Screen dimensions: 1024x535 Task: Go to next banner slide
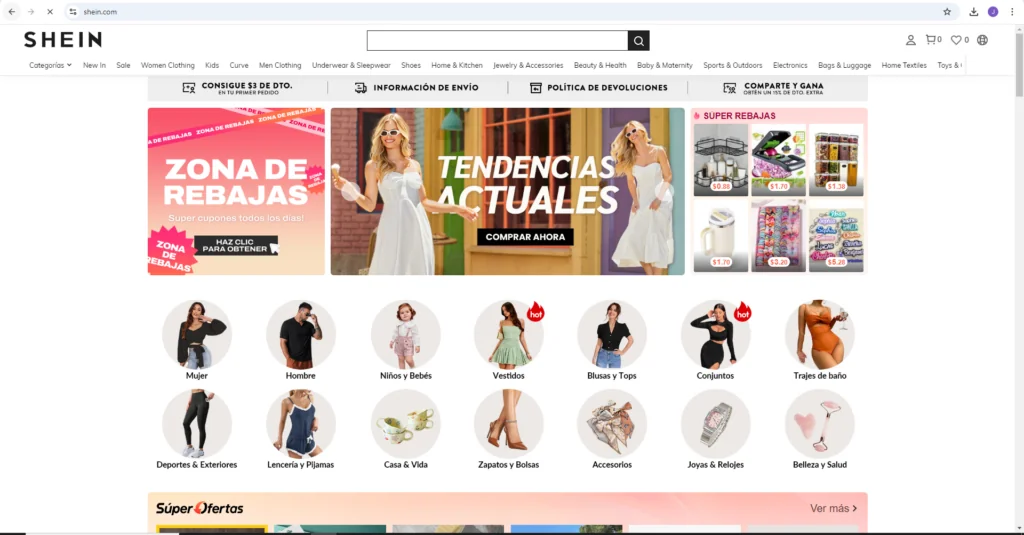(x=664, y=191)
